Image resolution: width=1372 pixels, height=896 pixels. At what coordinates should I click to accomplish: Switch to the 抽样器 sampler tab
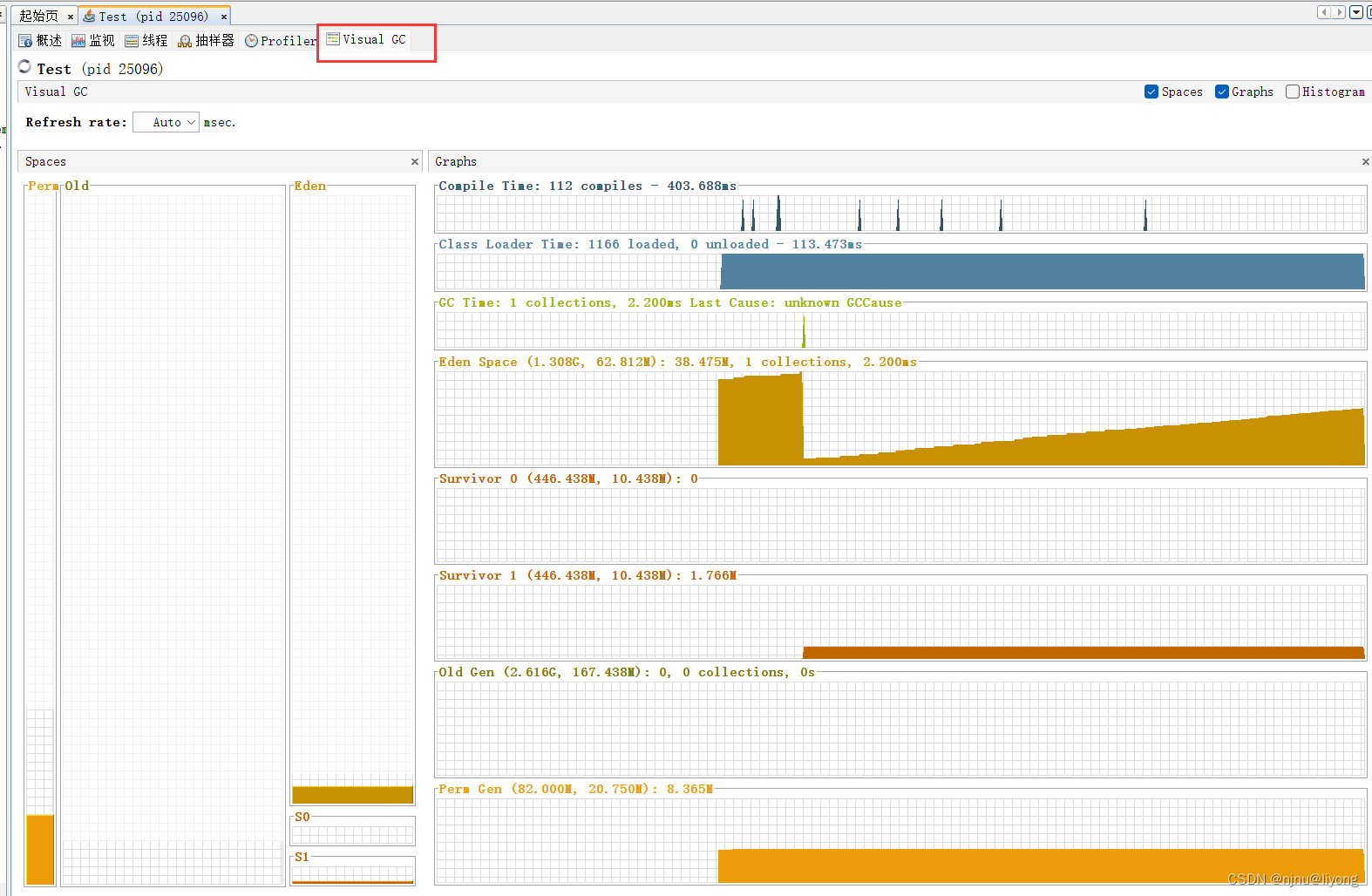pyautogui.click(x=206, y=40)
